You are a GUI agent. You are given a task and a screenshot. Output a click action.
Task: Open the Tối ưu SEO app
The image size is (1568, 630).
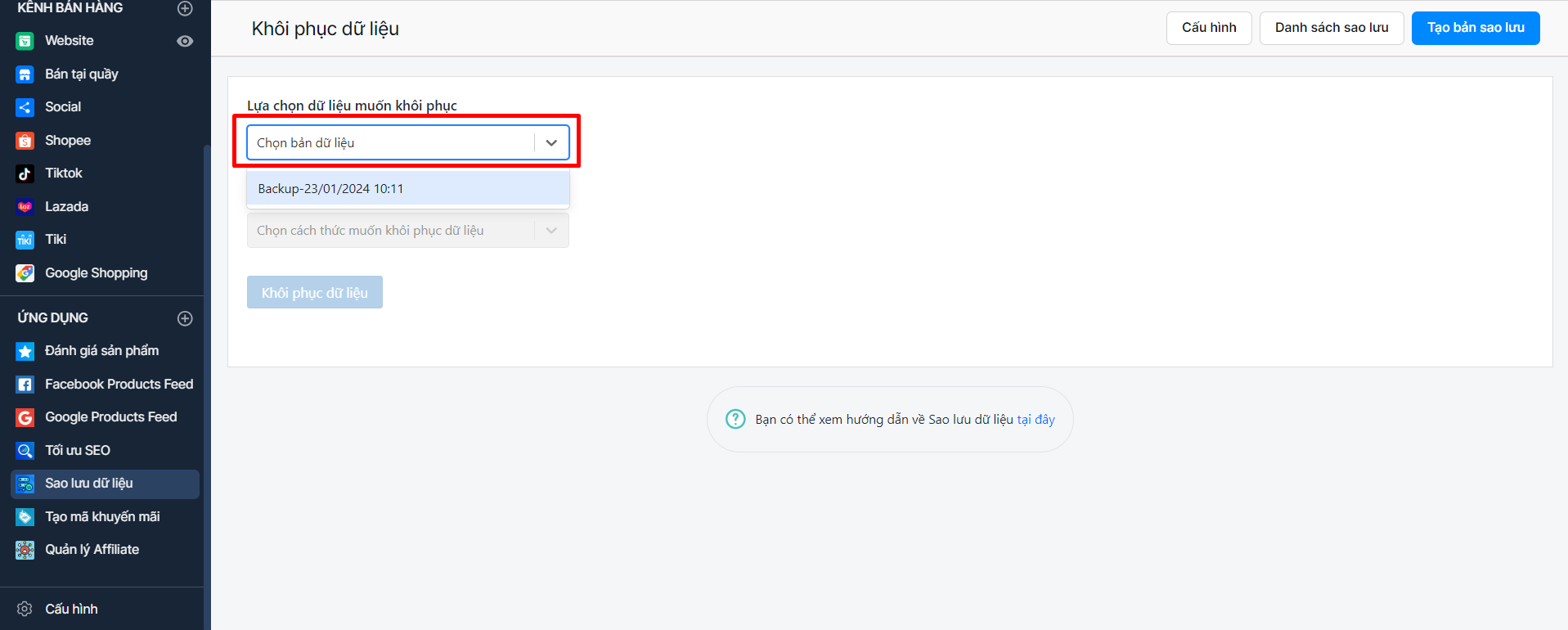coord(78,451)
